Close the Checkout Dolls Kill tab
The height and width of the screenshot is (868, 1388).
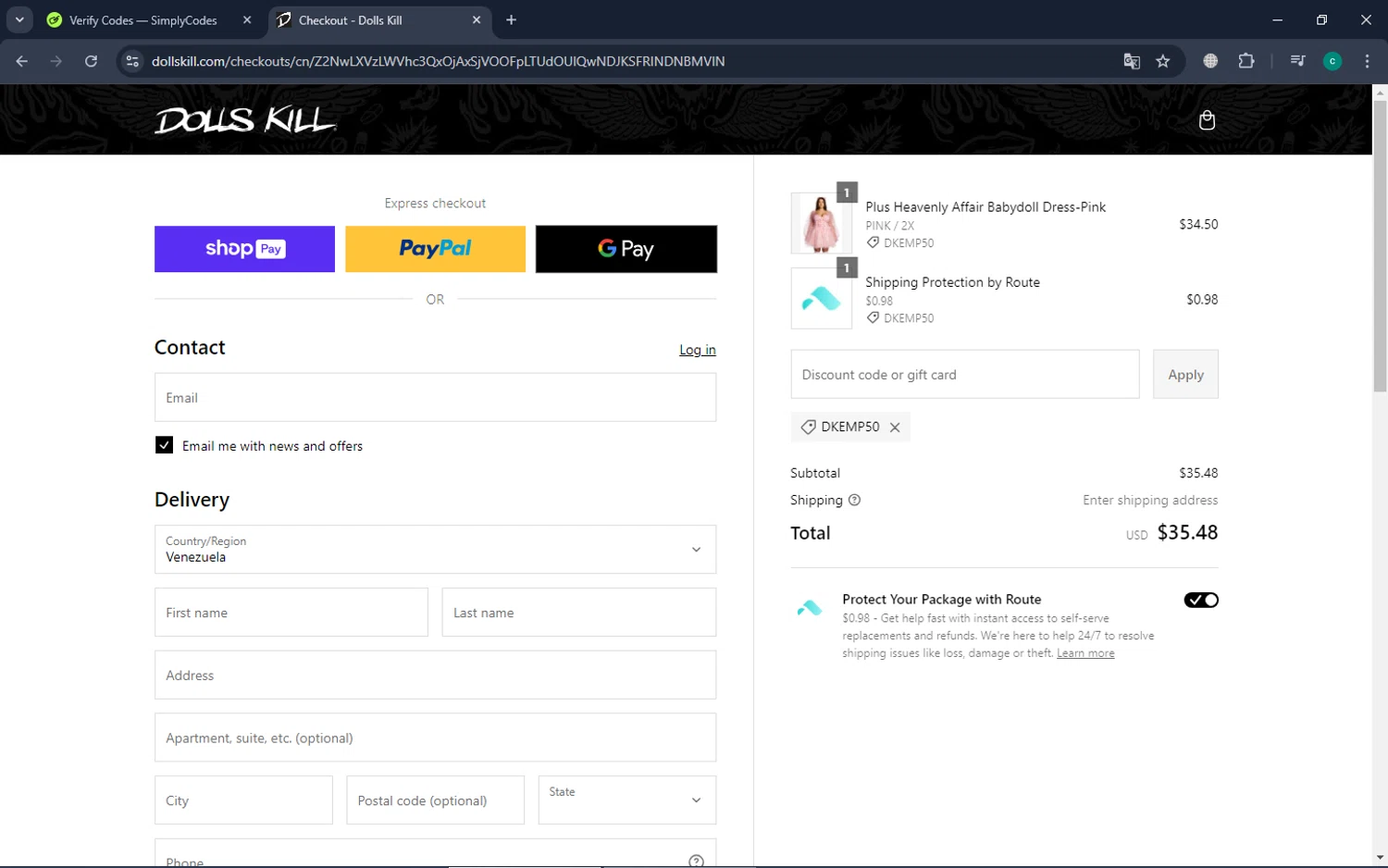tap(477, 19)
